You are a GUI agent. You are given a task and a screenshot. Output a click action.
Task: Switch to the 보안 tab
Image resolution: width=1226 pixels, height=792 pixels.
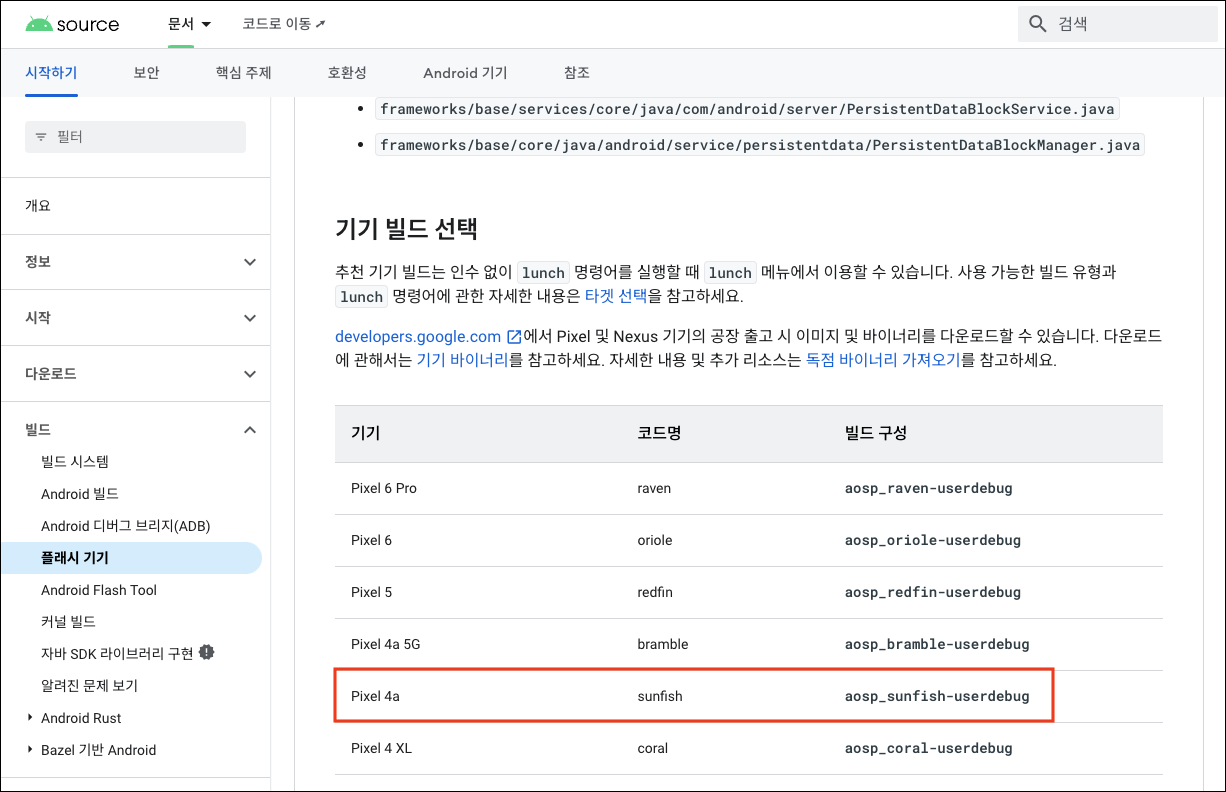click(x=146, y=73)
